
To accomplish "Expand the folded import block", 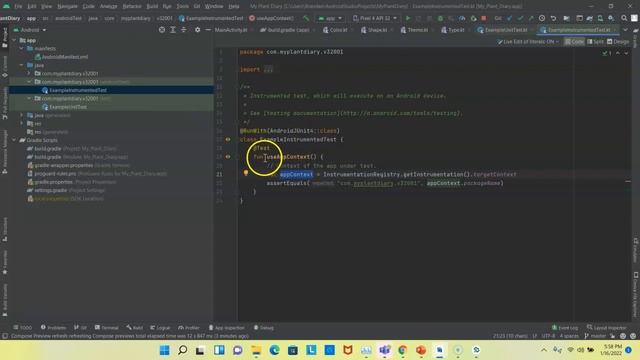I will pos(268,69).
